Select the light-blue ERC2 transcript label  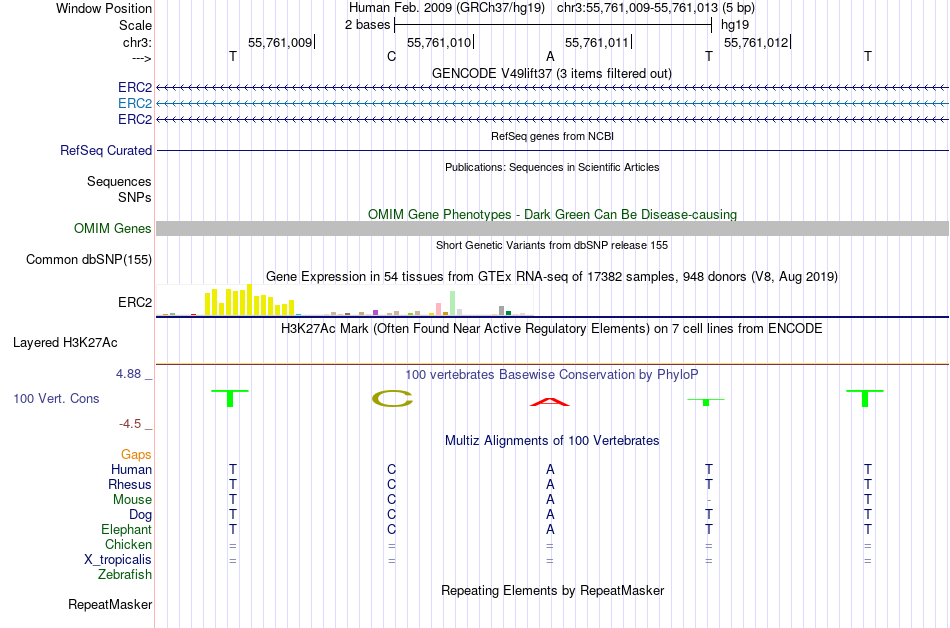[x=135, y=104]
